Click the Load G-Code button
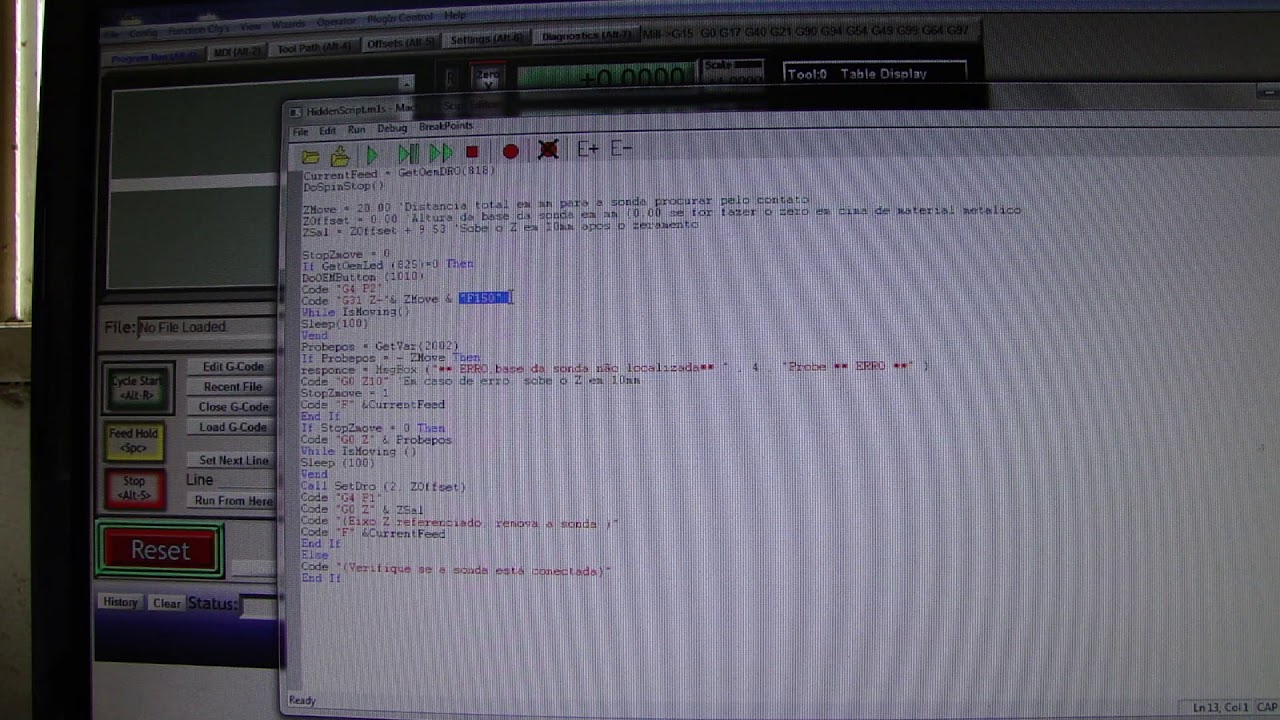The height and width of the screenshot is (720, 1280). (233, 427)
